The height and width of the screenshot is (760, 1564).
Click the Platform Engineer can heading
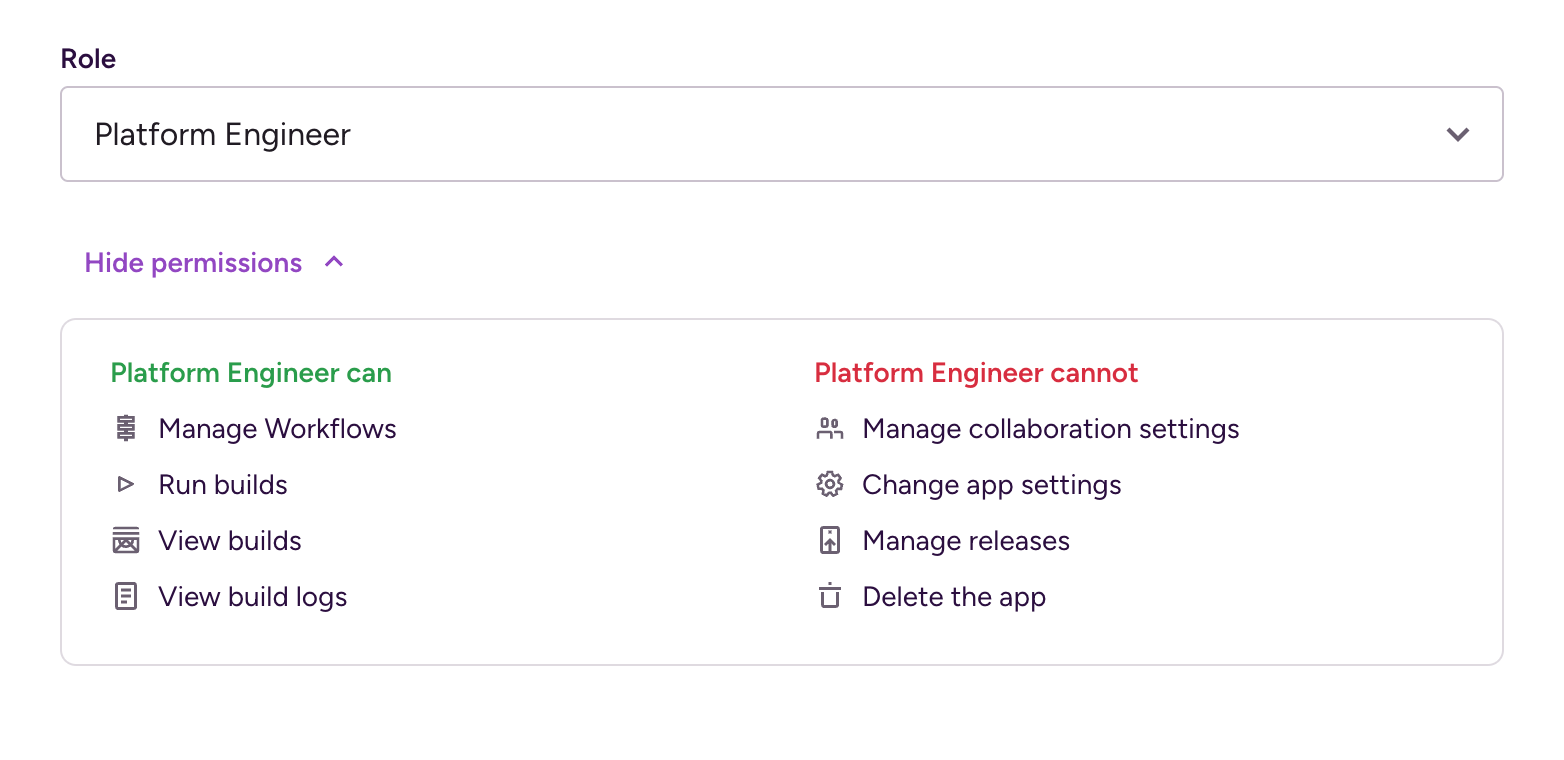click(x=251, y=373)
